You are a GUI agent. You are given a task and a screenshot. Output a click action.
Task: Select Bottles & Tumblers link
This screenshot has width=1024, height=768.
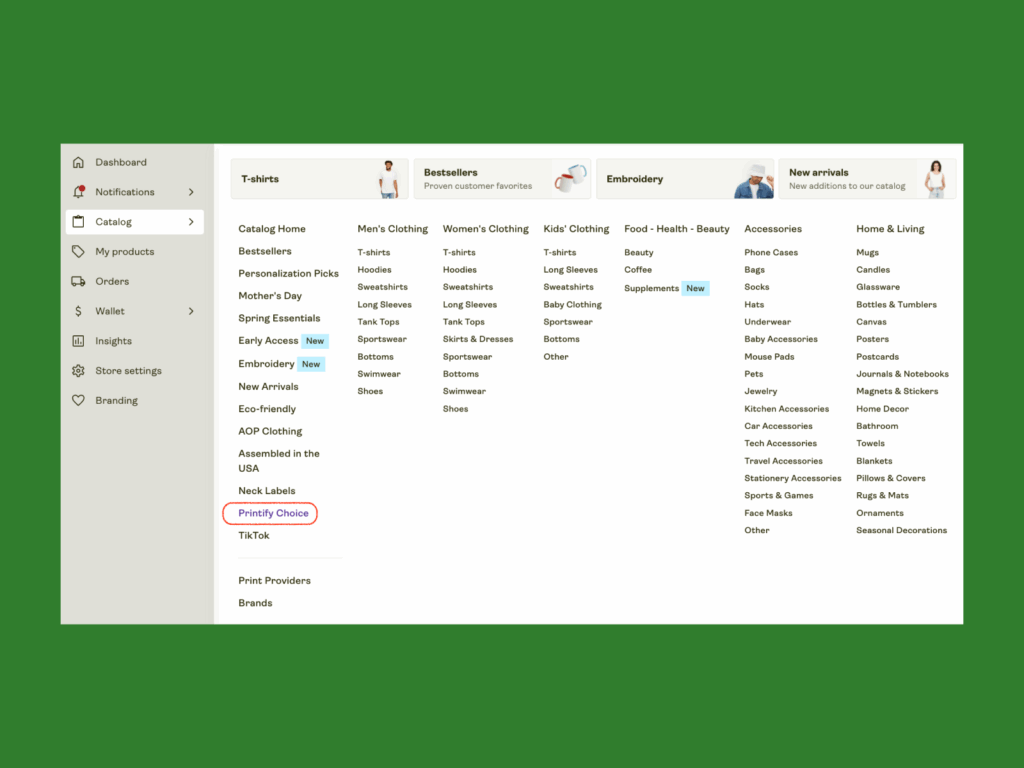896,304
